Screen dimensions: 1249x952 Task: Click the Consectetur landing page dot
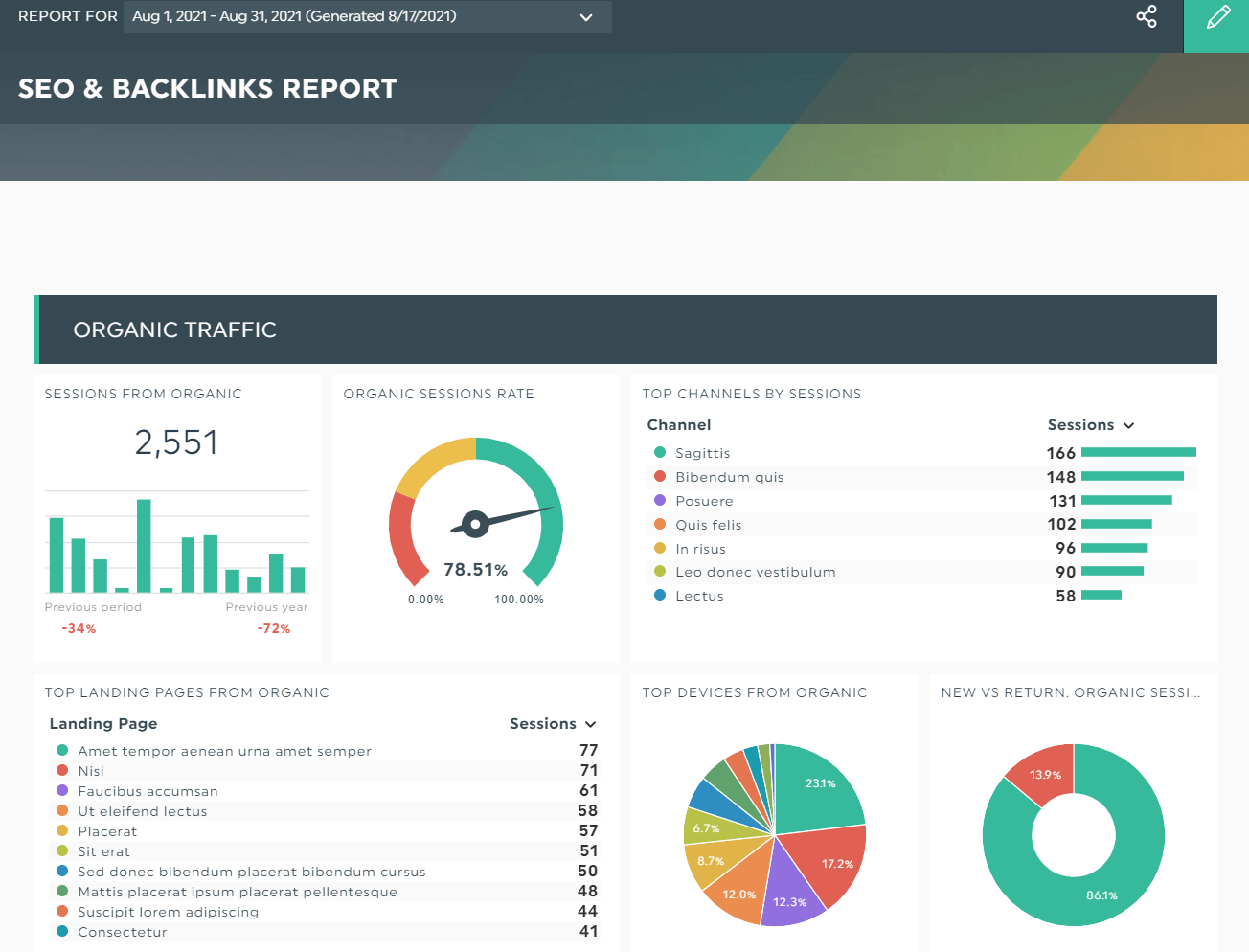coord(62,931)
